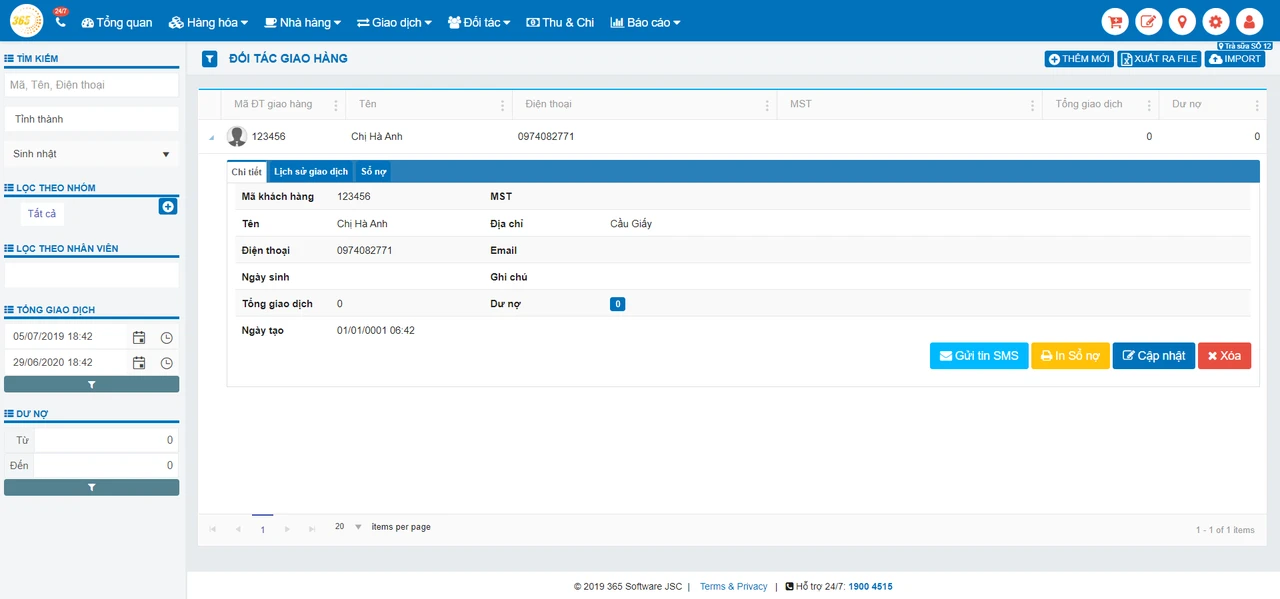The image size is (1280, 599).
Task: Click the XUẤT RA FILE button
Action: pos(1159,59)
